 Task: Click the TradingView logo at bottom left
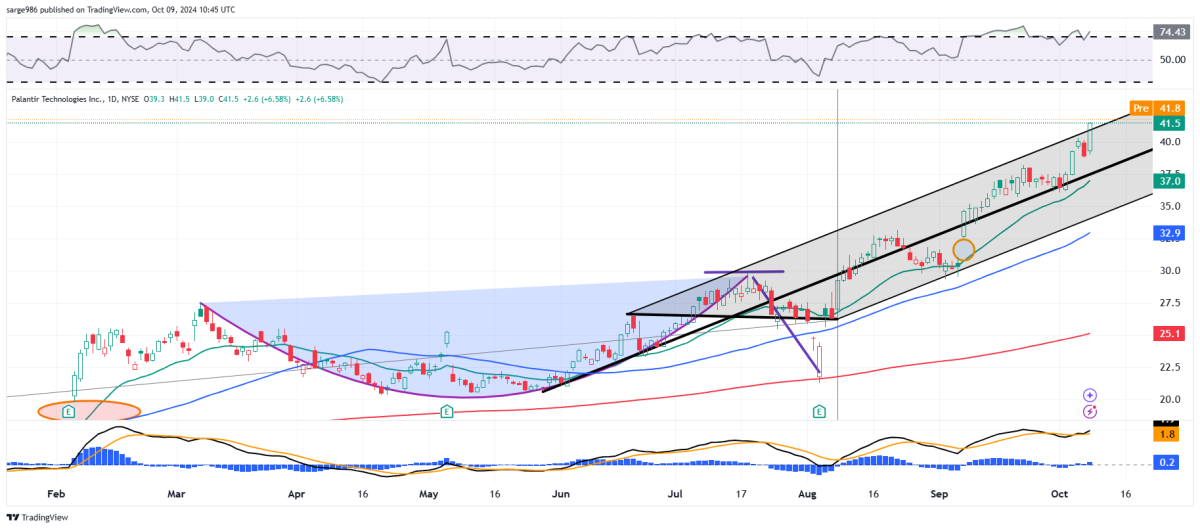(40, 517)
